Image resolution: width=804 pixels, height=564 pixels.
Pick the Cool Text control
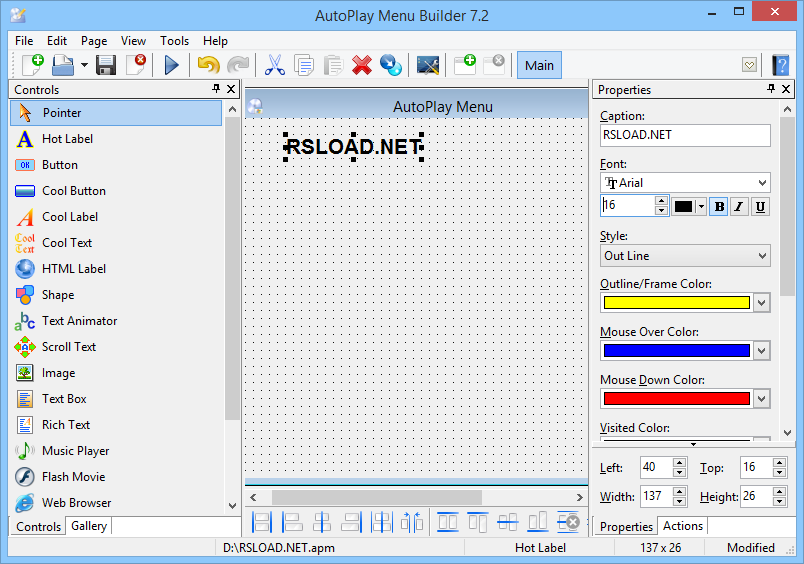[x=116, y=243]
